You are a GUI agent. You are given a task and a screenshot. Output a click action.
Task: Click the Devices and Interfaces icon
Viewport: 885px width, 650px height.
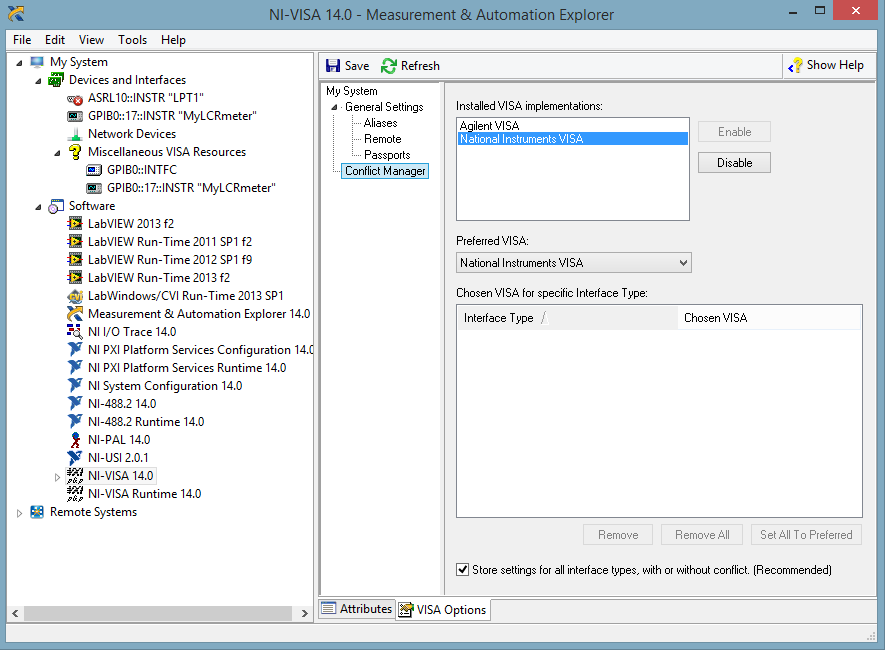pyautogui.click(x=56, y=80)
